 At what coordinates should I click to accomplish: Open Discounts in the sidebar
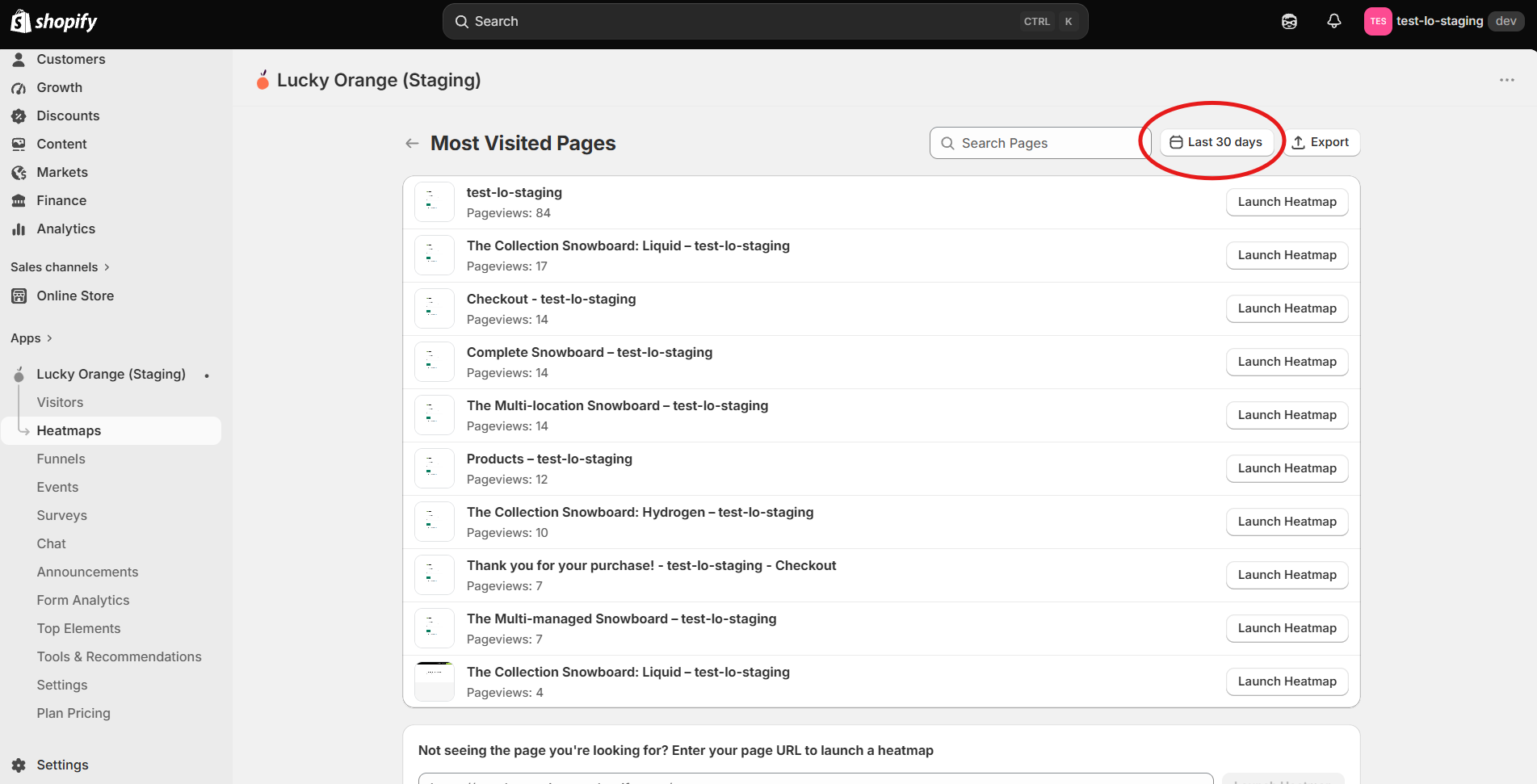pyautogui.click(x=68, y=115)
